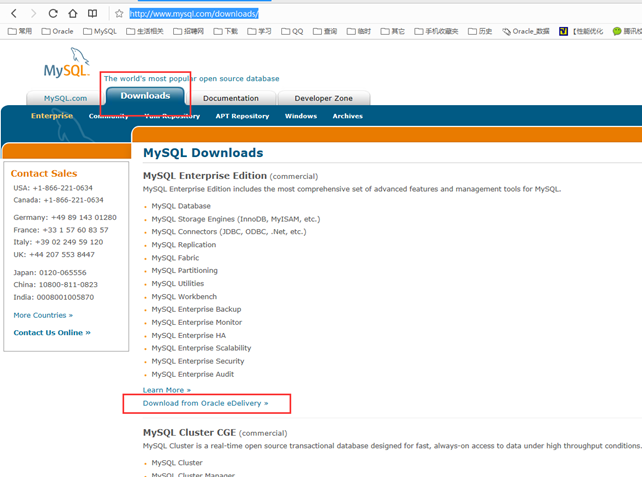Screen dimensions: 642x477
Task: Click MySQL Utilities list item
Action: click(x=178, y=284)
